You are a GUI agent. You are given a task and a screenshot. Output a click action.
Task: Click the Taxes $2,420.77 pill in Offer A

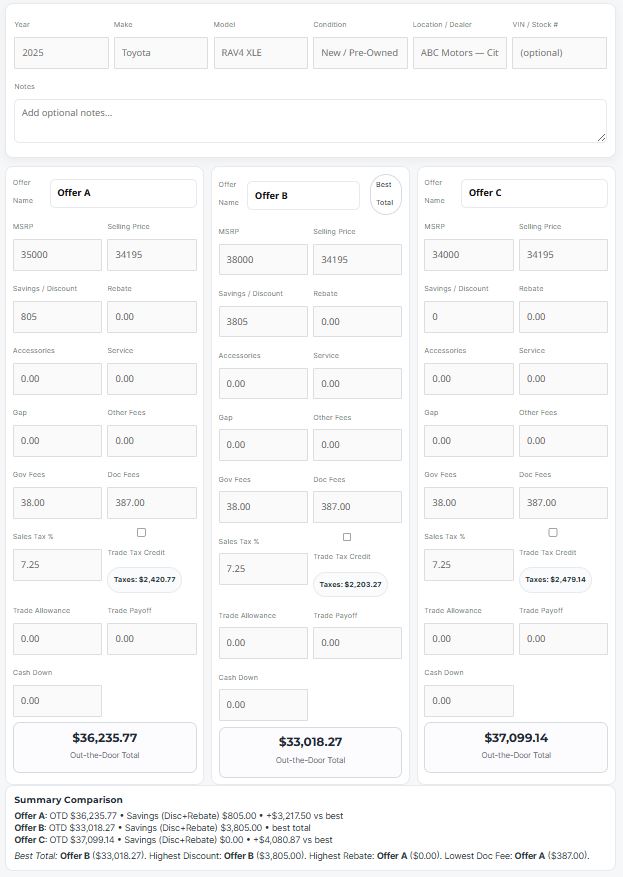pos(146,577)
